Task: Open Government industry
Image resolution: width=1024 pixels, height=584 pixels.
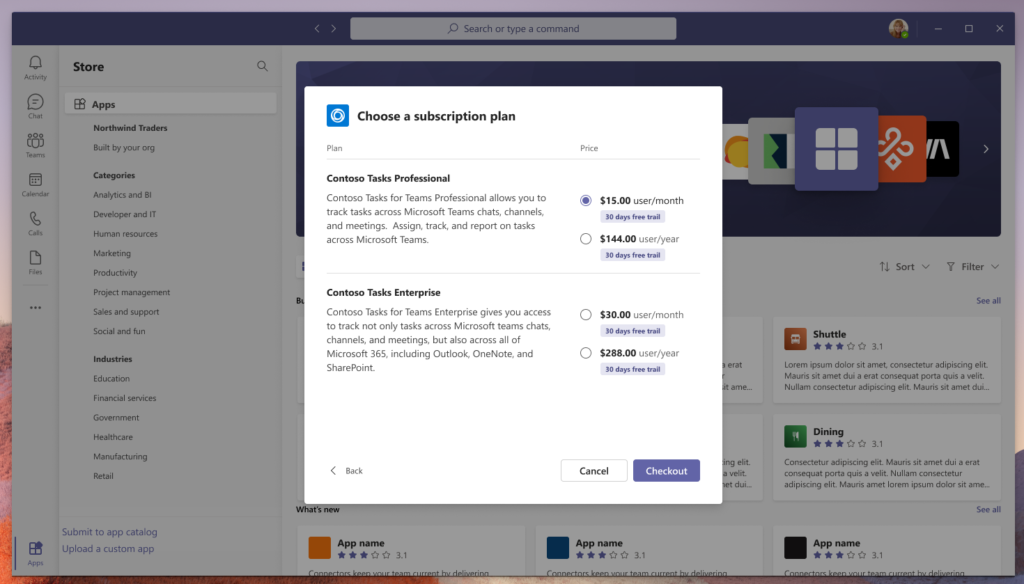Action: [116, 417]
